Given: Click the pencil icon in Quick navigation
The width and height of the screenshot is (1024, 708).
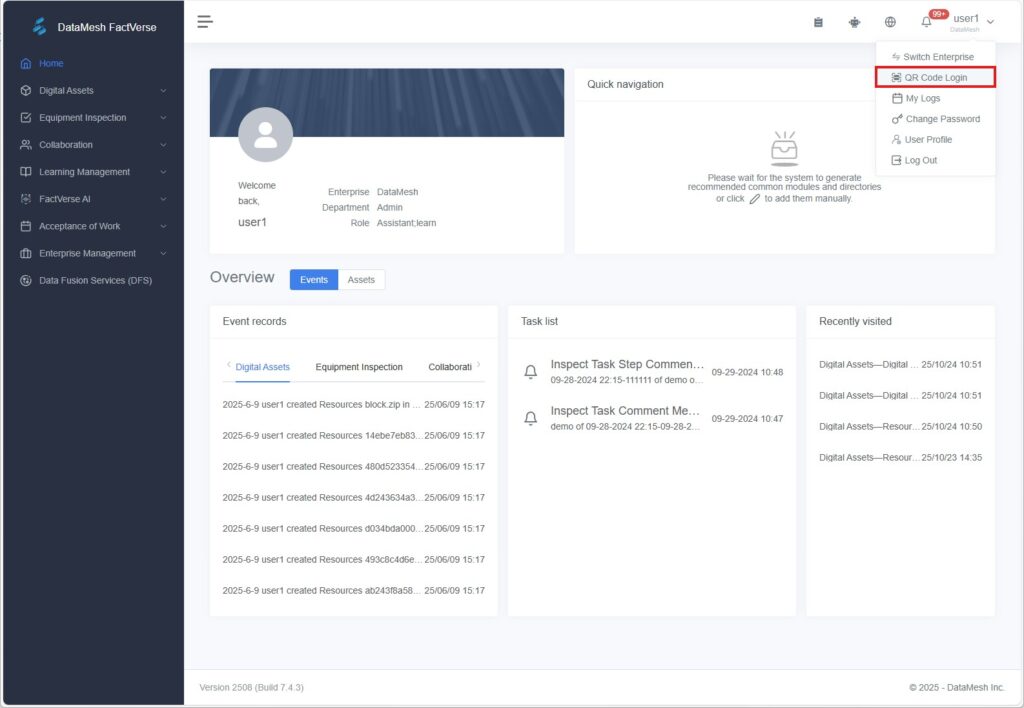Looking at the screenshot, I should [755, 199].
